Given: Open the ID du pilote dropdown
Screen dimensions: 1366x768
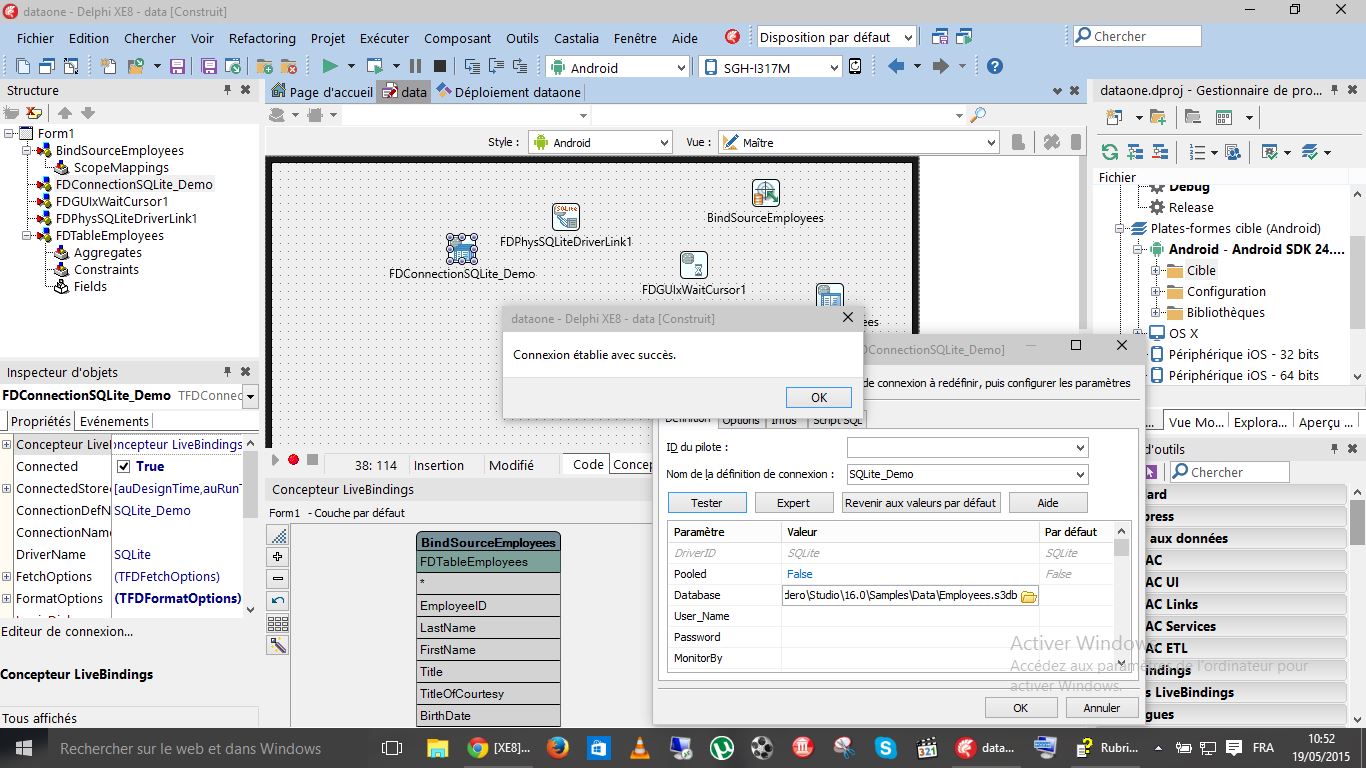Looking at the screenshot, I should click(1080, 448).
